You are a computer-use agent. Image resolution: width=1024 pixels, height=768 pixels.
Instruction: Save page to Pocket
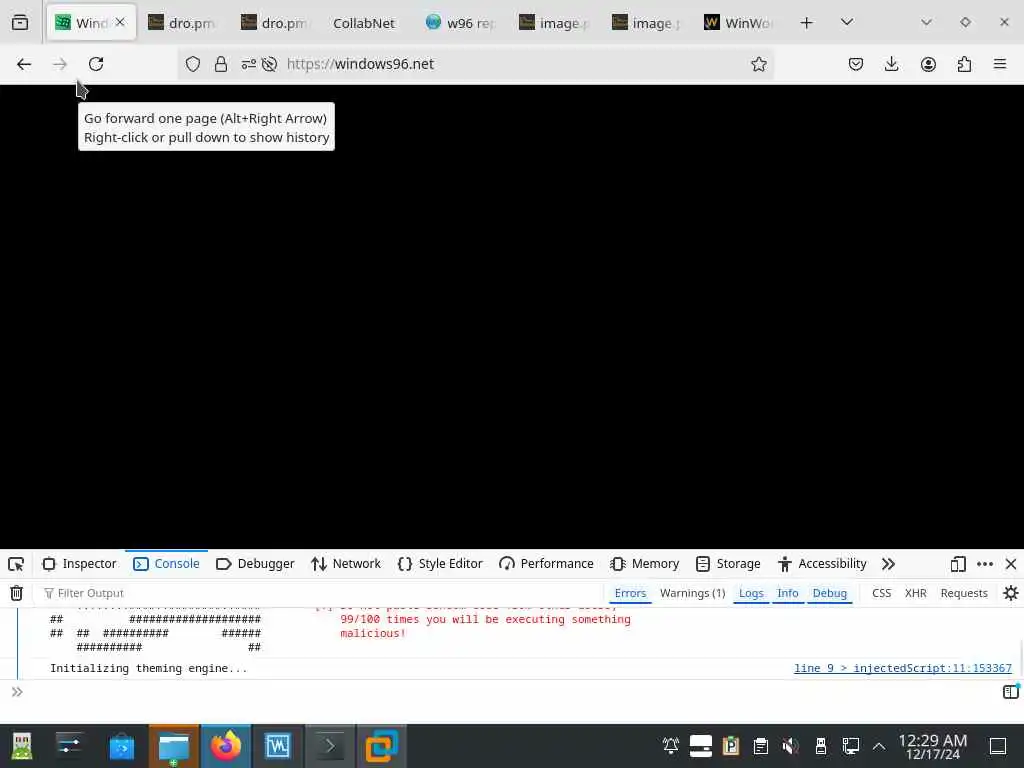coord(856,64)
